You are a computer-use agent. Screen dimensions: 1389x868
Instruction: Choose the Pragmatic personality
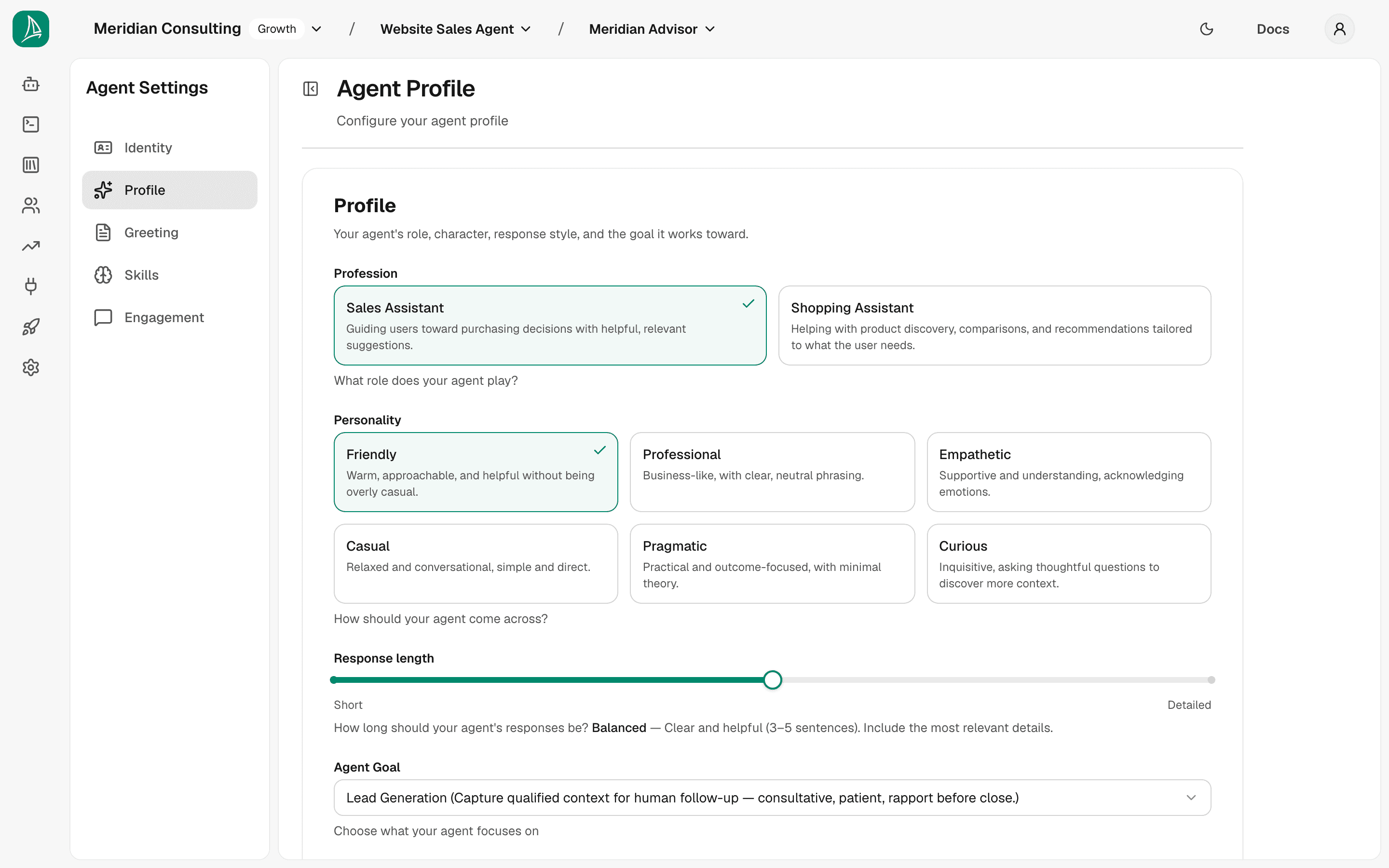point(772,564)
